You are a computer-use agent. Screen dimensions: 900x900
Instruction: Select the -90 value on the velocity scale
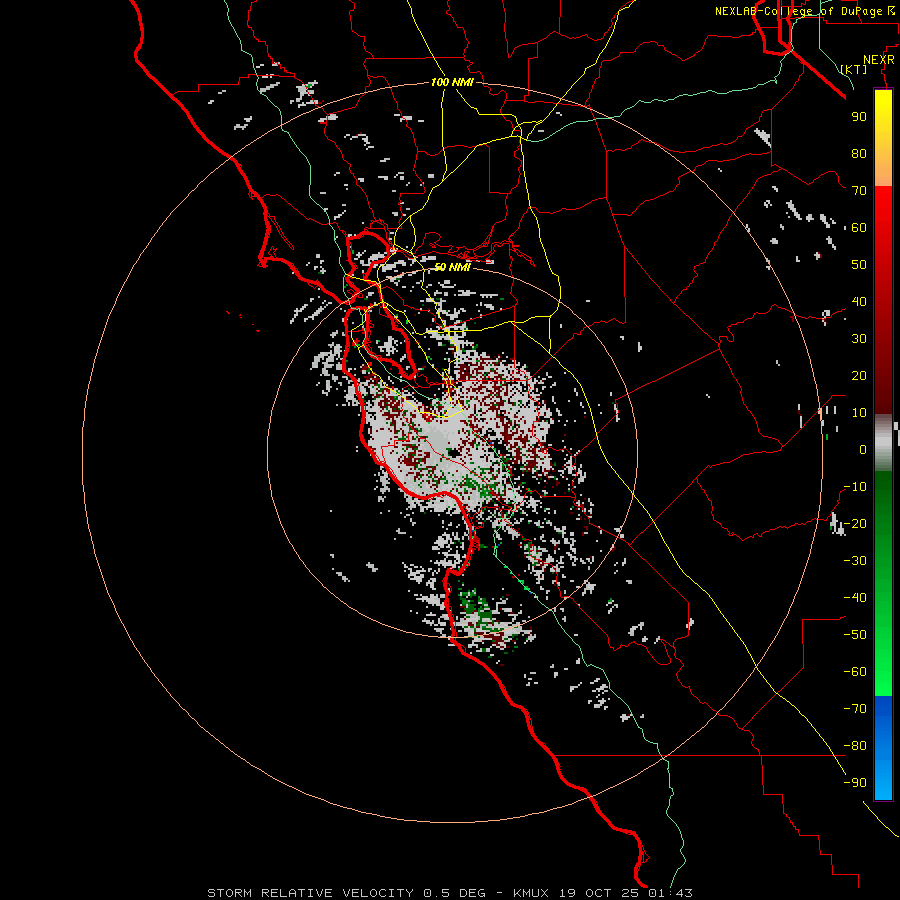pyautogui.click(x=855, y=783)
